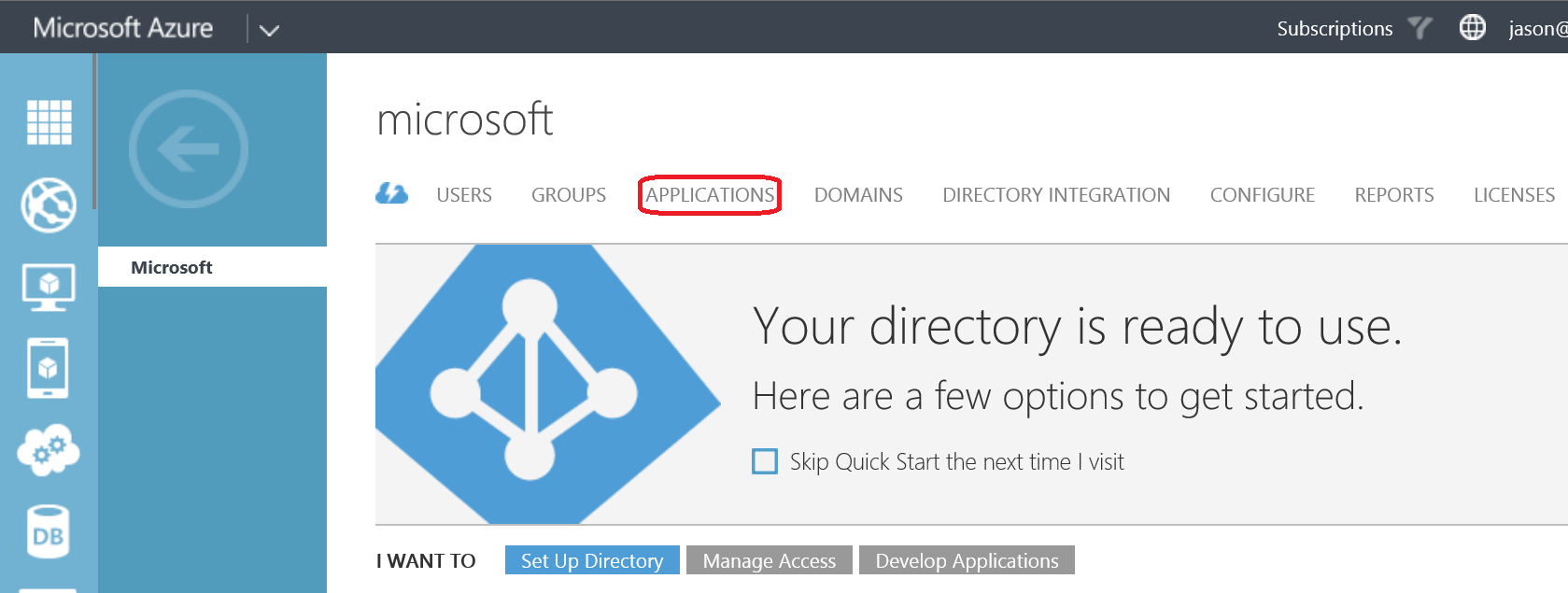Open the Virtual Machines monitor icon
The height and width of the screenshot is (593, 1568).
click(x=49, y=287)
